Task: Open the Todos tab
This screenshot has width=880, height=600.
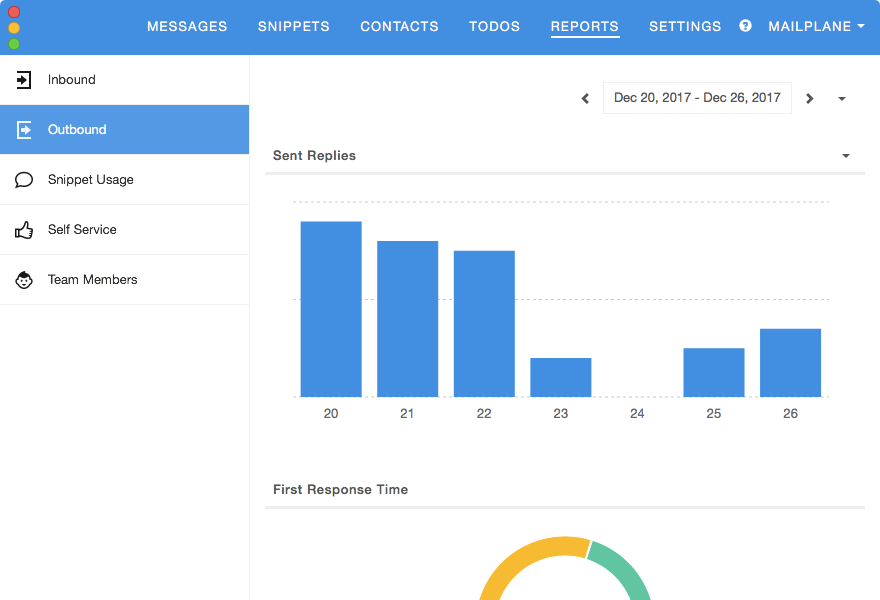Action: (494, 27)
